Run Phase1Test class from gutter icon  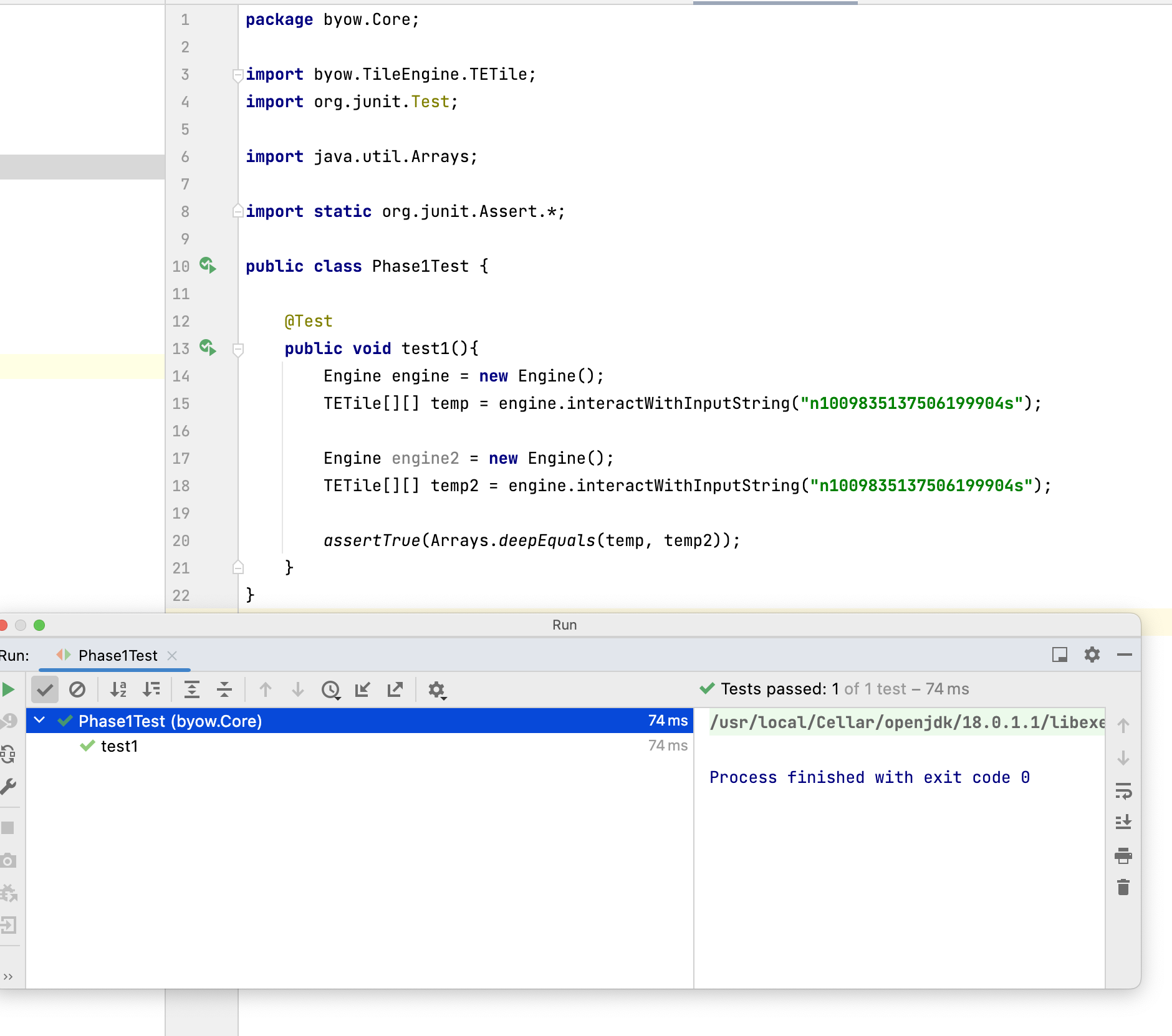(x=208, y=266)
